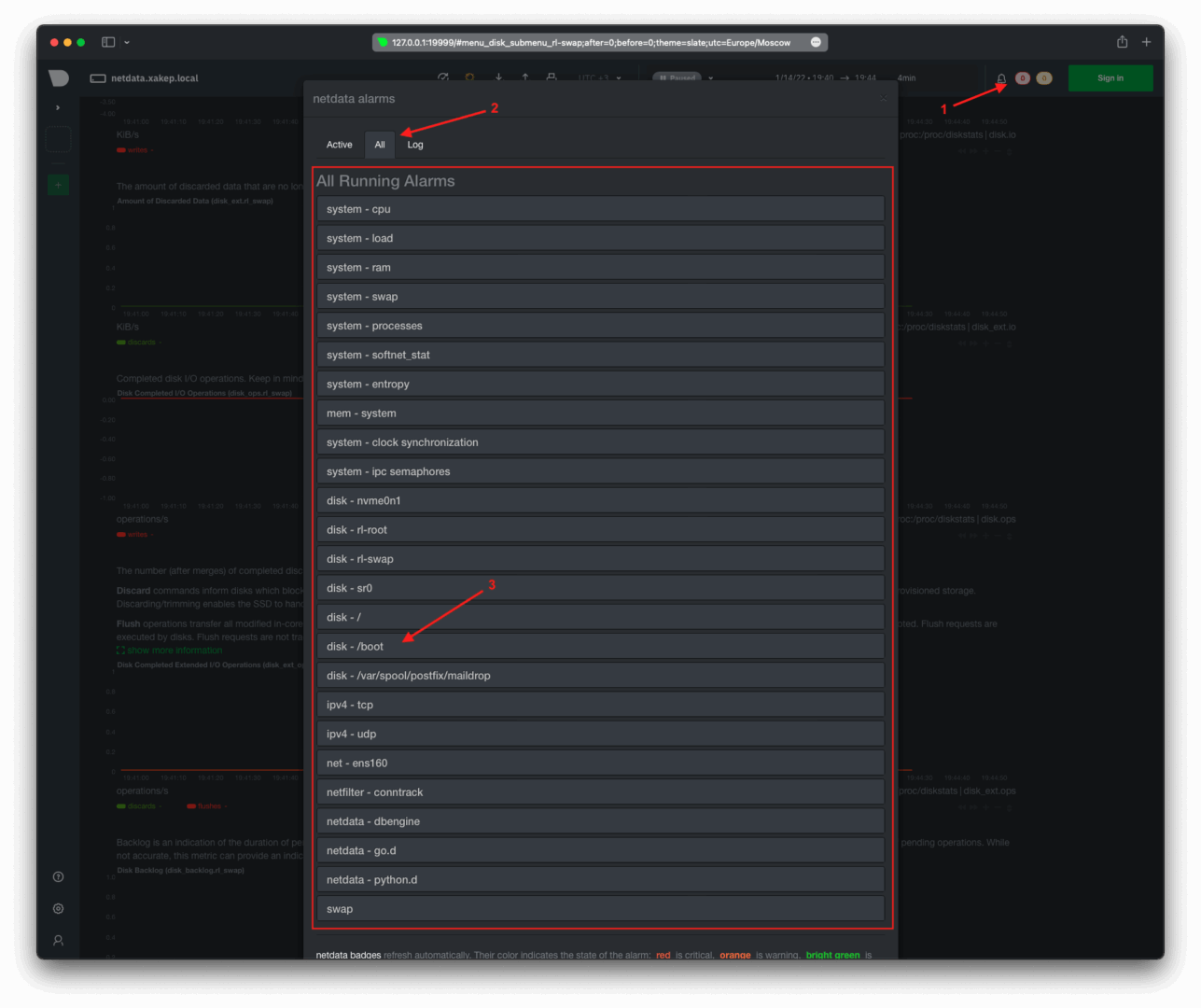1201x1008 pixels.
Task: Expand the system - processes alarm group
Action: 600,326
